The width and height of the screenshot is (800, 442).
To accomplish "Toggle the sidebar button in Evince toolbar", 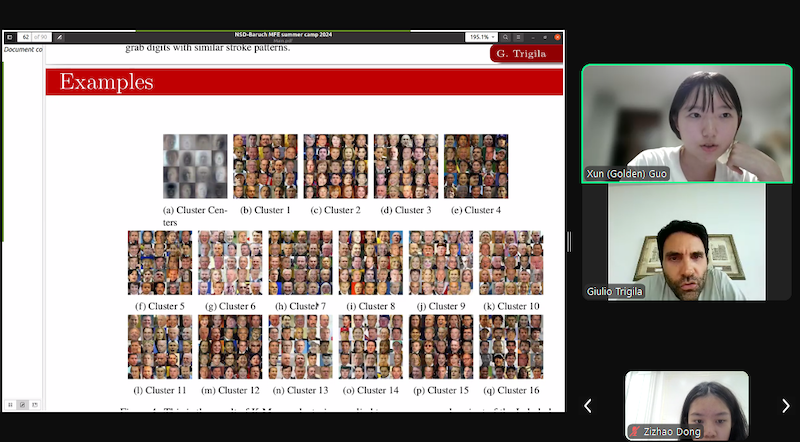I will pyautogui.click(x=9, y=37).
